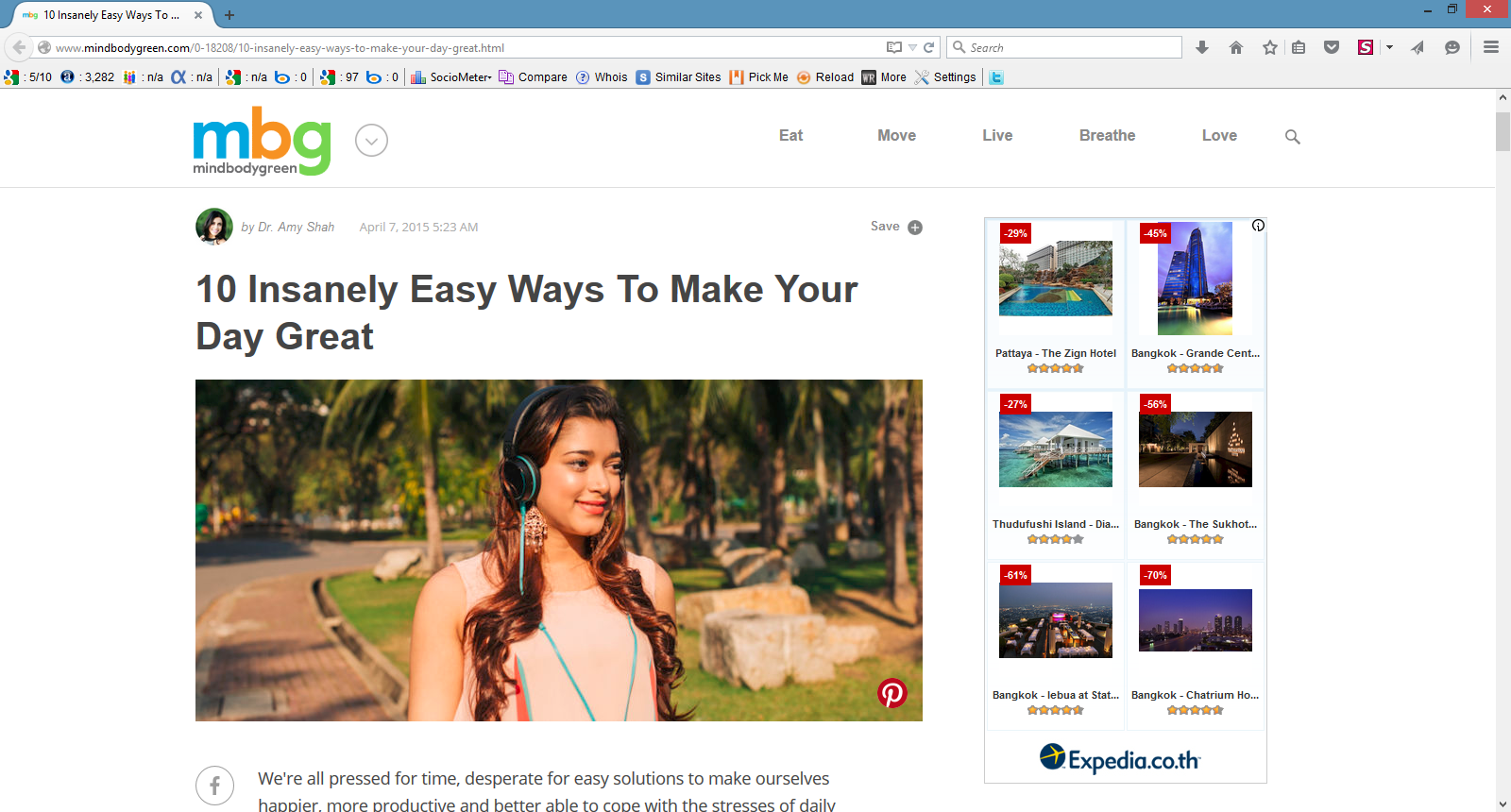
Task: Click the browser Search box
Action: 1064,47
